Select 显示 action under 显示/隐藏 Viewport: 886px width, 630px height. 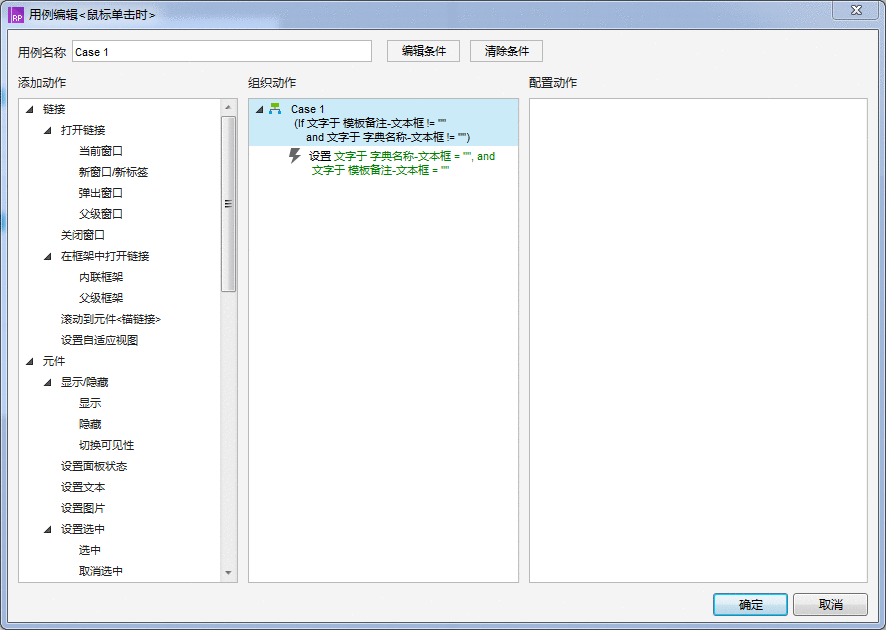click(x=90, y=403)
